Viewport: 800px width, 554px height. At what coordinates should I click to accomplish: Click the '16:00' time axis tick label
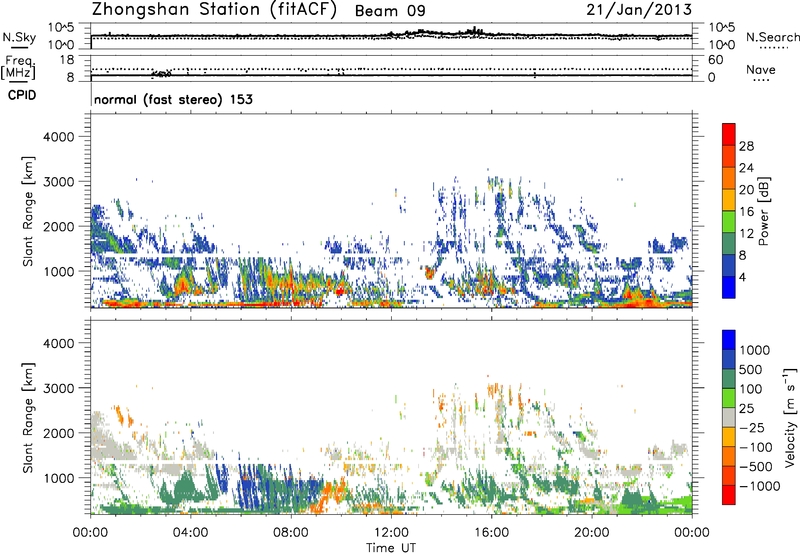(x=491, y=533)
